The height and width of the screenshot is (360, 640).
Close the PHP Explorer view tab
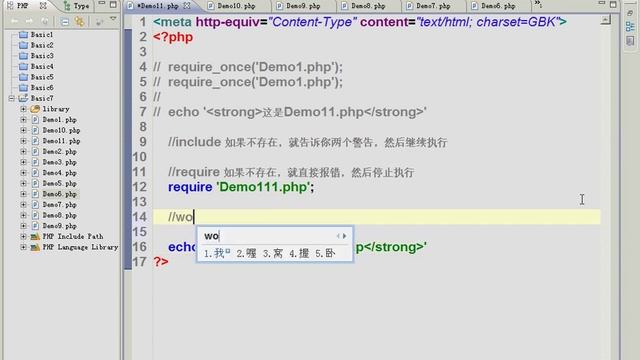click(43, 6)
